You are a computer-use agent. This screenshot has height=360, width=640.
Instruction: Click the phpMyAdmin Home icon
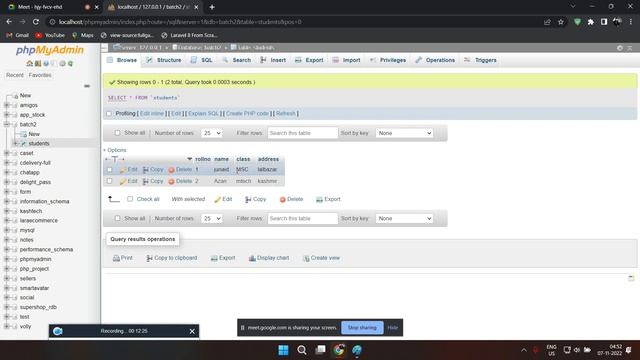click(29, 63)
